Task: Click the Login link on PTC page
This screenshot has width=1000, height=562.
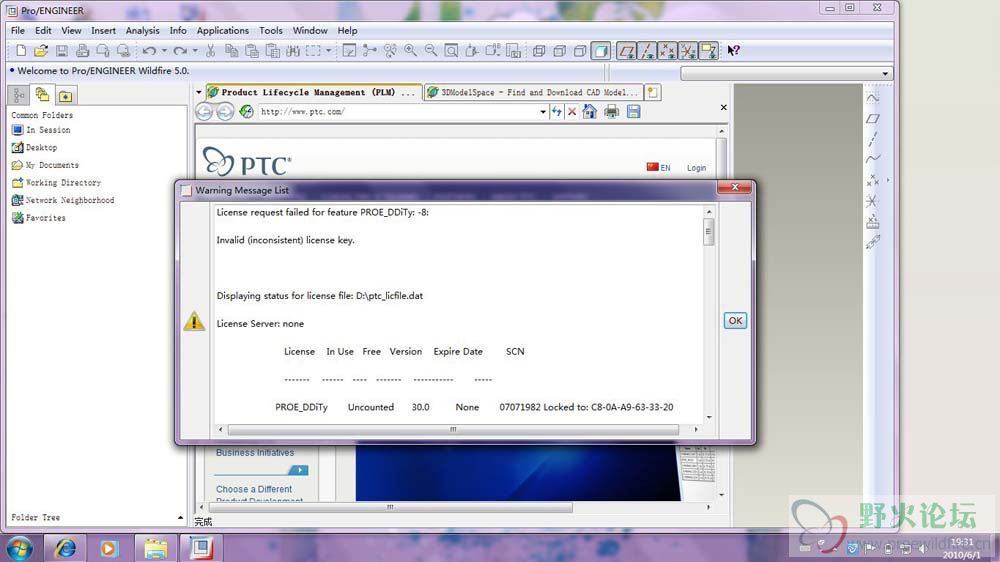Action: pyautogui.click(x=696, y=168)
